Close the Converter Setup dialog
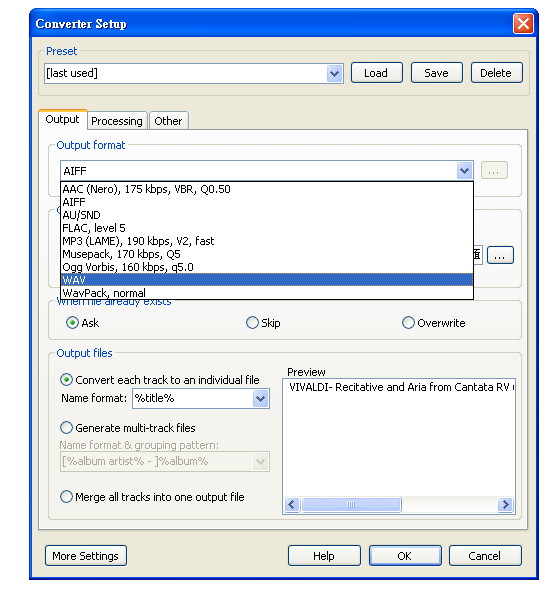 (x=523, y=24)
